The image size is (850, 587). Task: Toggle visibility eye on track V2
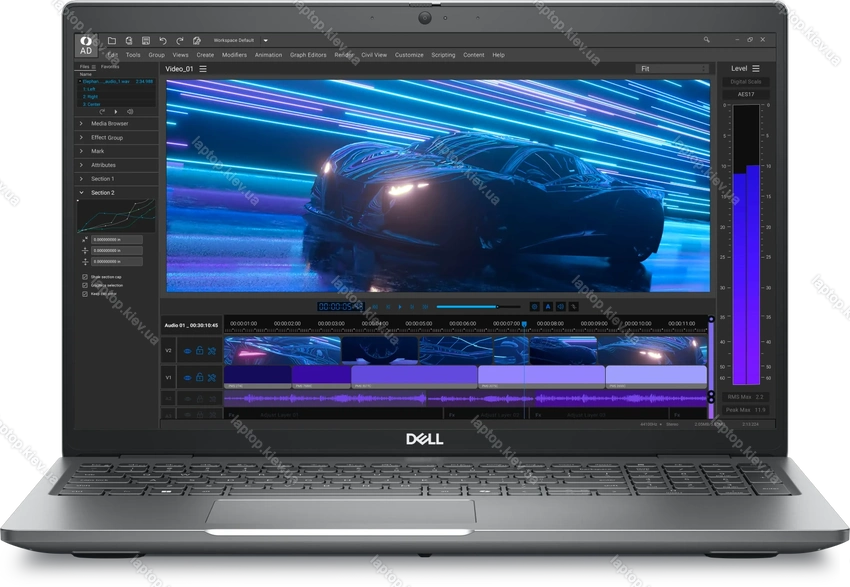pos(187,351)
